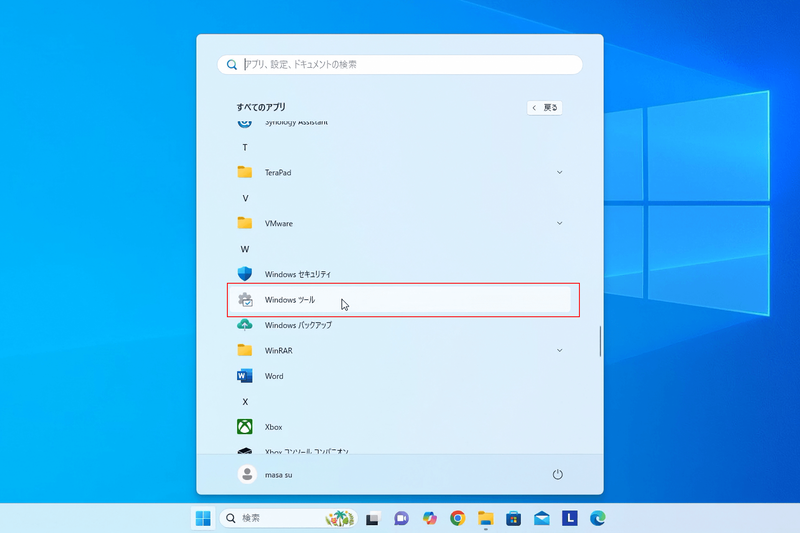Viewport: 800px width, 533px height.
Task: Jump to letter T section header
Action: point(245,147)
